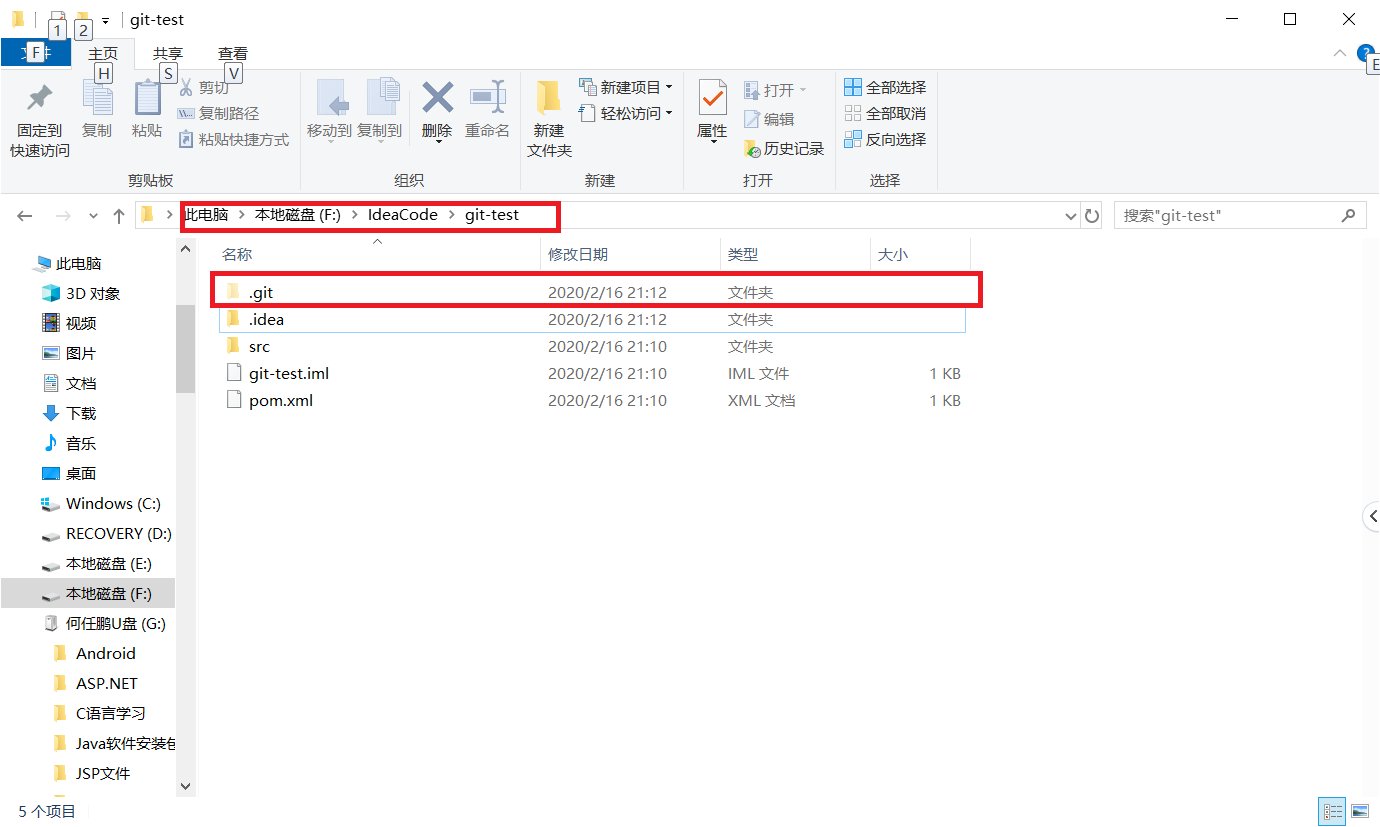Refresh the current folder
Viewport: 1380px width, 827px height.
pyautogui.click(x=1092, y=215)
